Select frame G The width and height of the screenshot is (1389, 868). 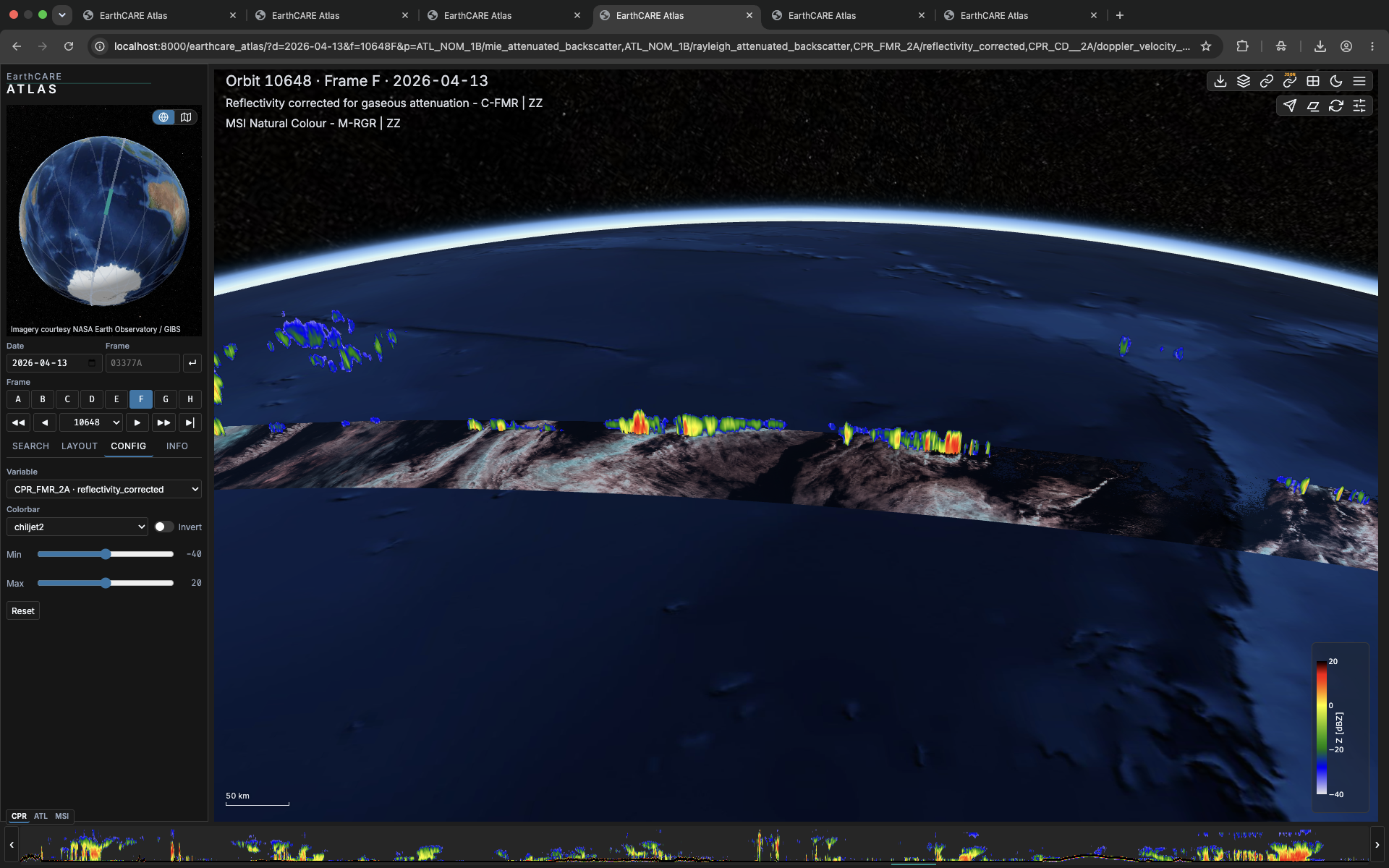click(x=166, y=399)
